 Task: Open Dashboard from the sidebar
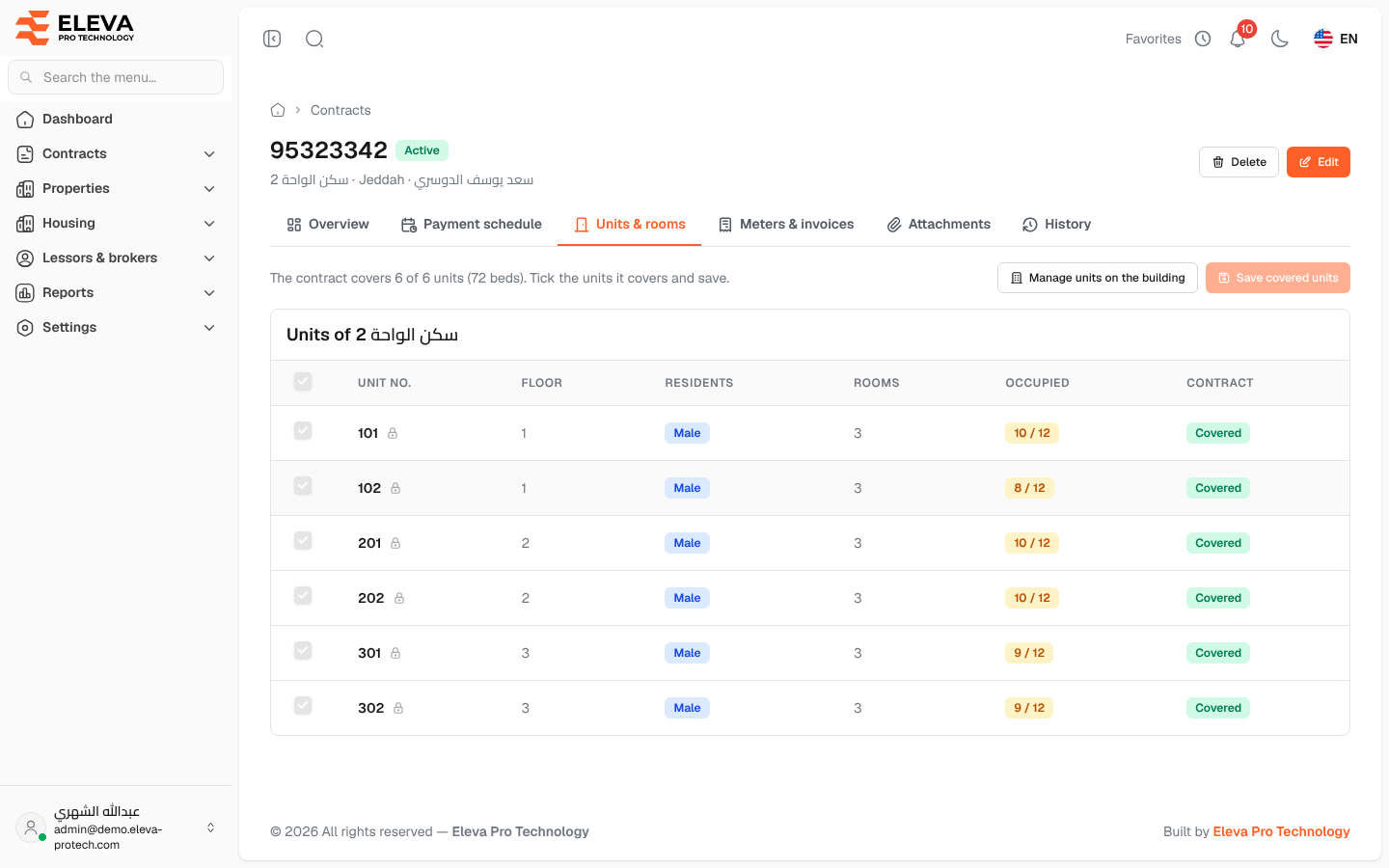coord(116,119)
